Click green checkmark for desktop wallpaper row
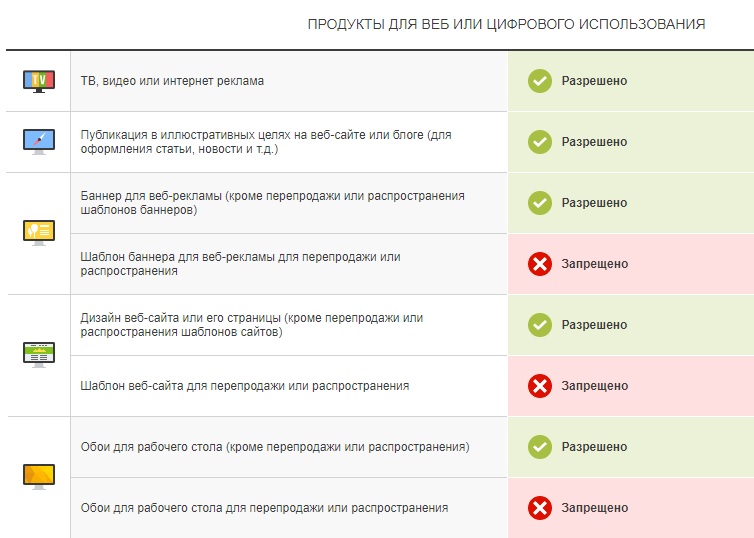This screenshot has width=754, height=538. click(x=540, y=447)
